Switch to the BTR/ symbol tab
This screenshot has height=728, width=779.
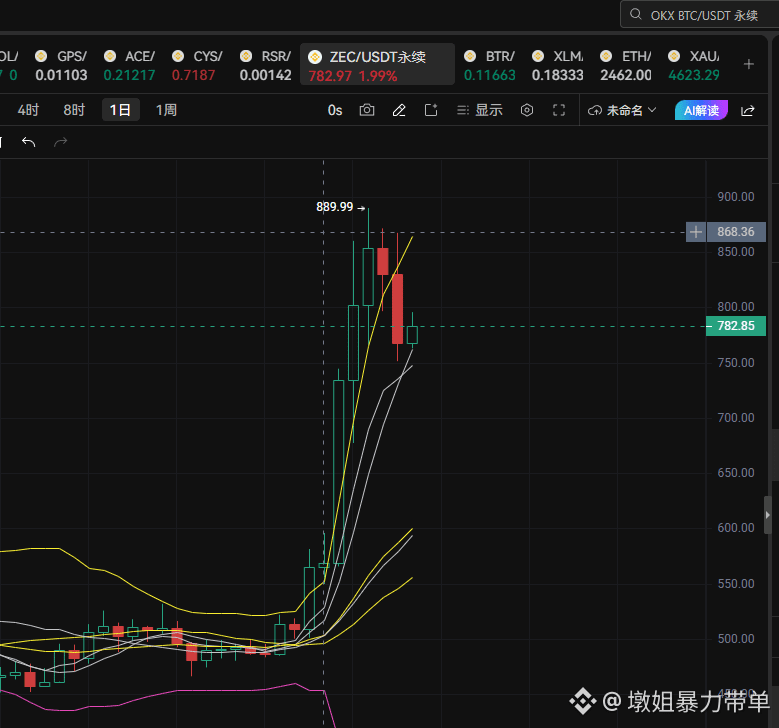pos(490,65)
